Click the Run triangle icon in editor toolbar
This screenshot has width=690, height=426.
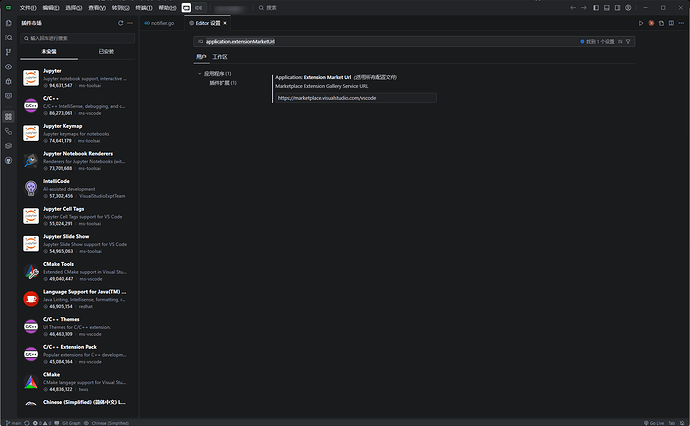coord(642,21)
